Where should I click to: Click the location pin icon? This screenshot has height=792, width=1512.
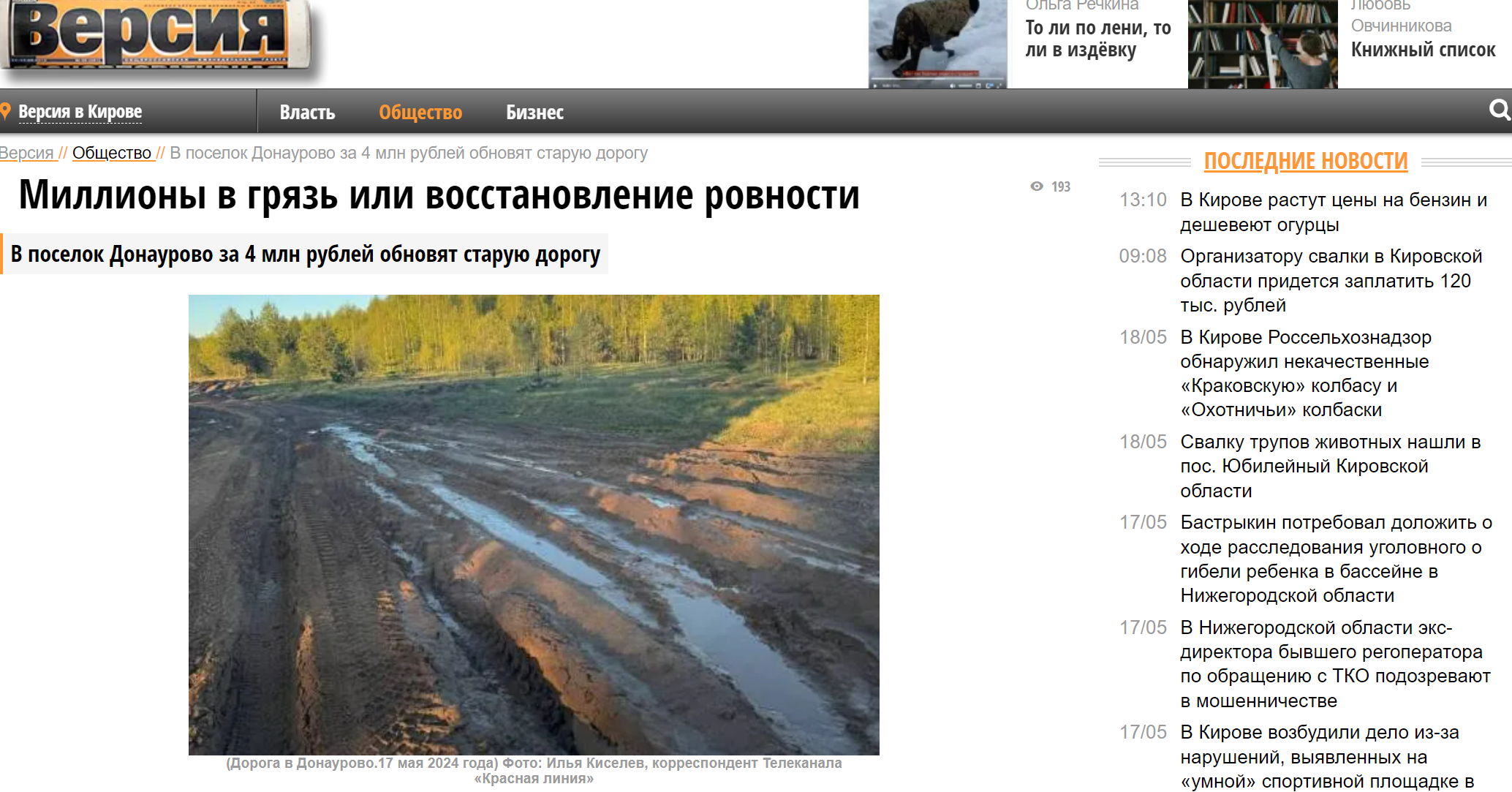pyautogui.click(x=6, y=112)
